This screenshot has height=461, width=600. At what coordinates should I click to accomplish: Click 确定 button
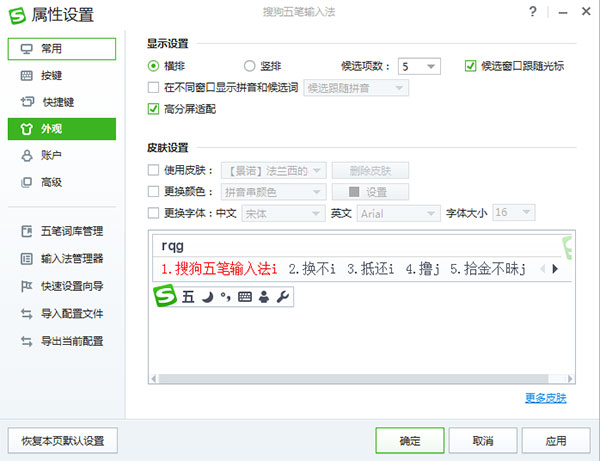coord(410,441)
